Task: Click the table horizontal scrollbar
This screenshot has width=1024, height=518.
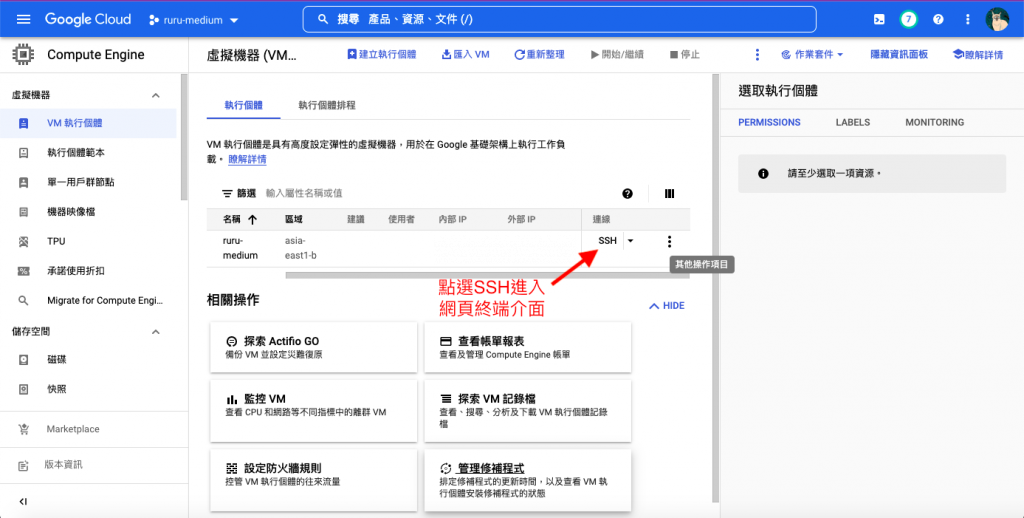Action: point(487,276)
